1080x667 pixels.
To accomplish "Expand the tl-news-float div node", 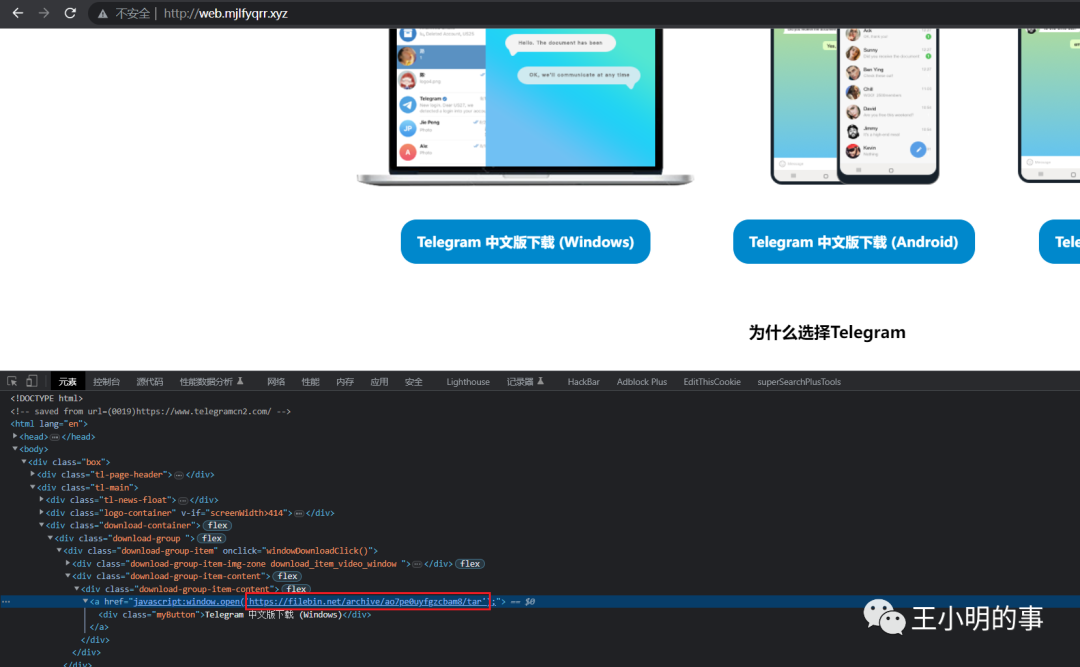I will click(x=41, y=500).
